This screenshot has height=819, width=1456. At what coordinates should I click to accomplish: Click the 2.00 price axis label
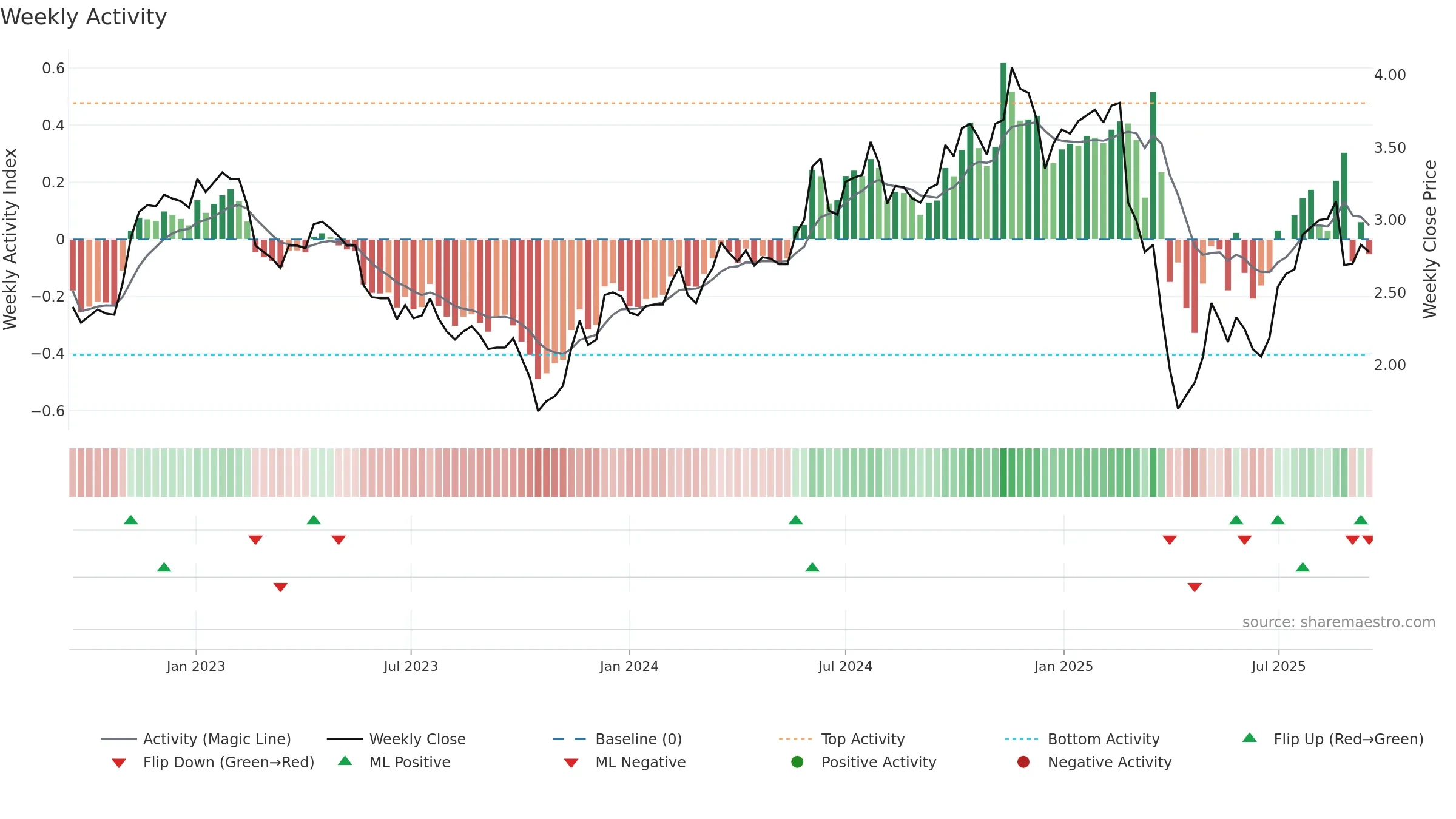(x=1390, y=365)
